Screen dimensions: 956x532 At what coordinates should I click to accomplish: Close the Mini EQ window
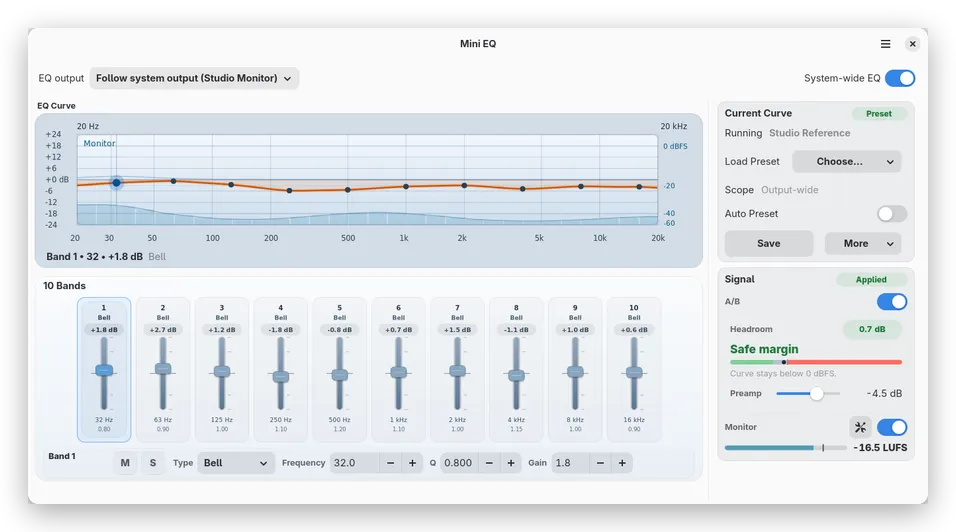tap(912, 44)
